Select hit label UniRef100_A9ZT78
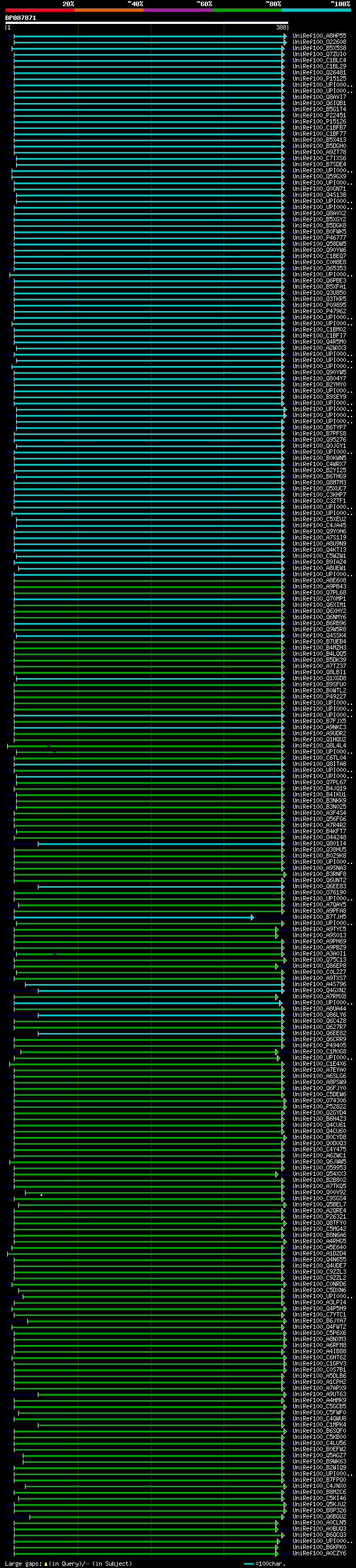This screenshot has width=356, height=1568. tap(319, 152)
